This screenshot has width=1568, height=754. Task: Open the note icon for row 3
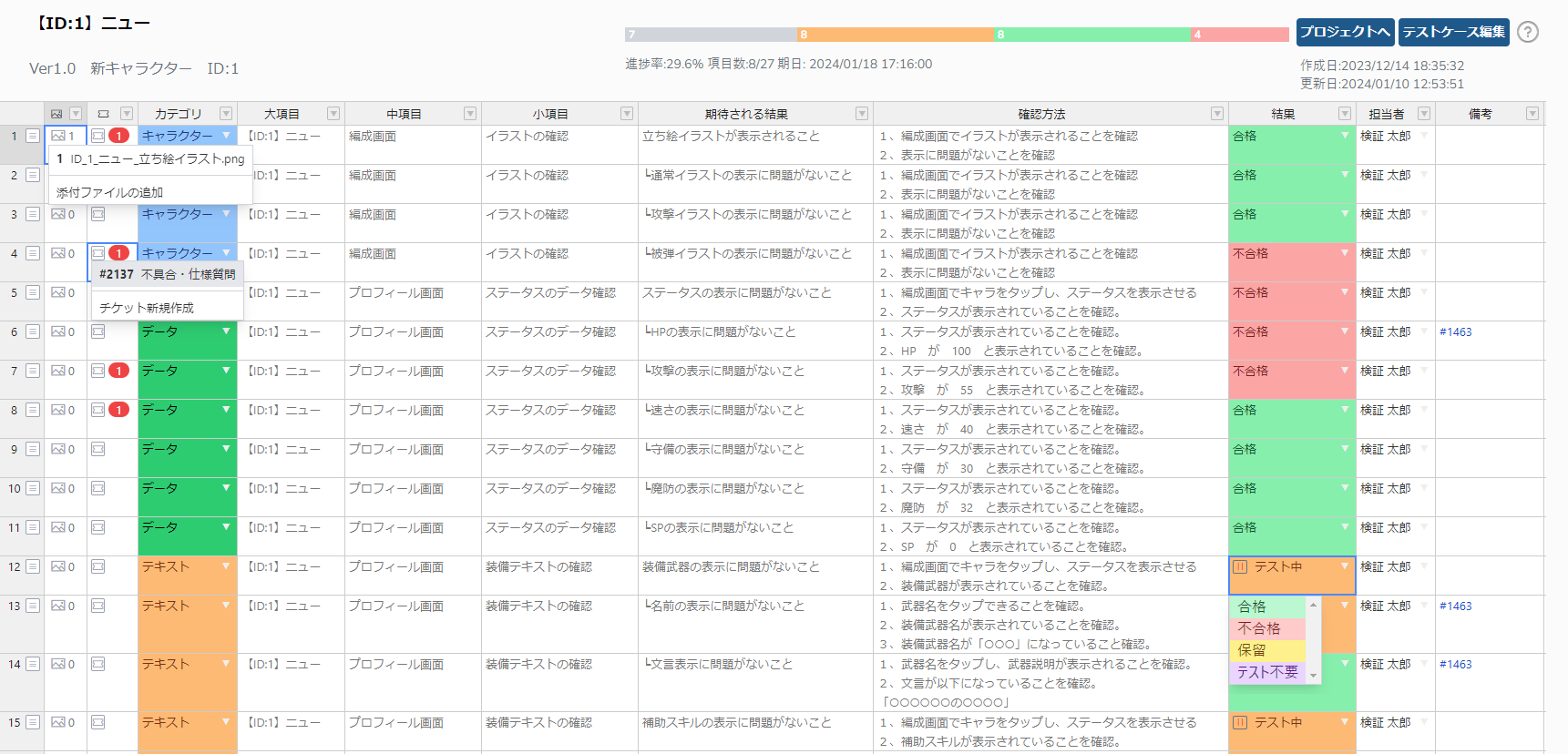[x=33, y=214]
